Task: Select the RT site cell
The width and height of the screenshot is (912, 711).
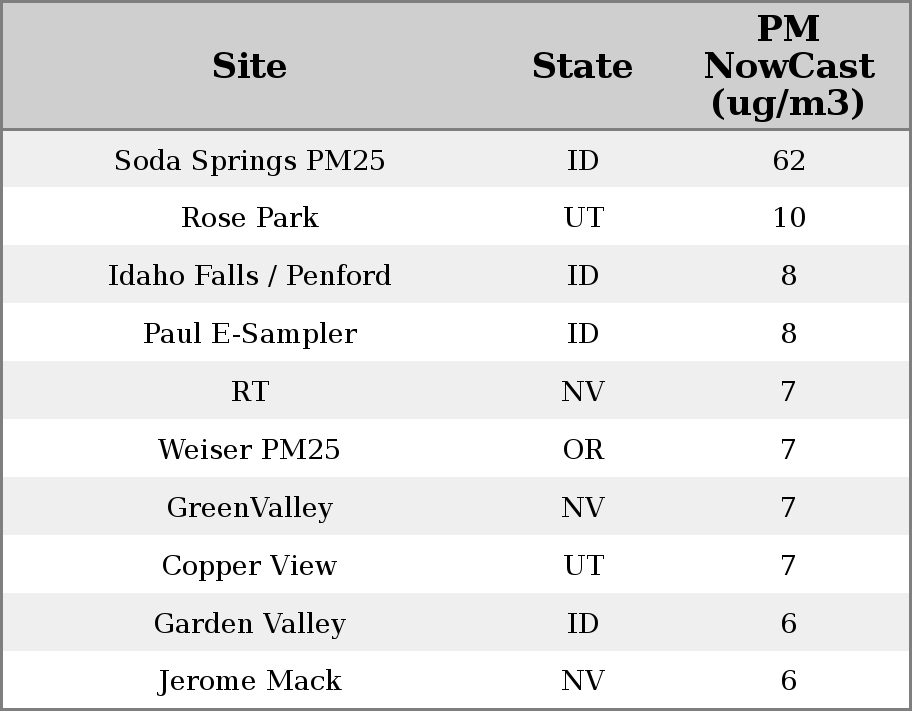Action: pos(249,392)
